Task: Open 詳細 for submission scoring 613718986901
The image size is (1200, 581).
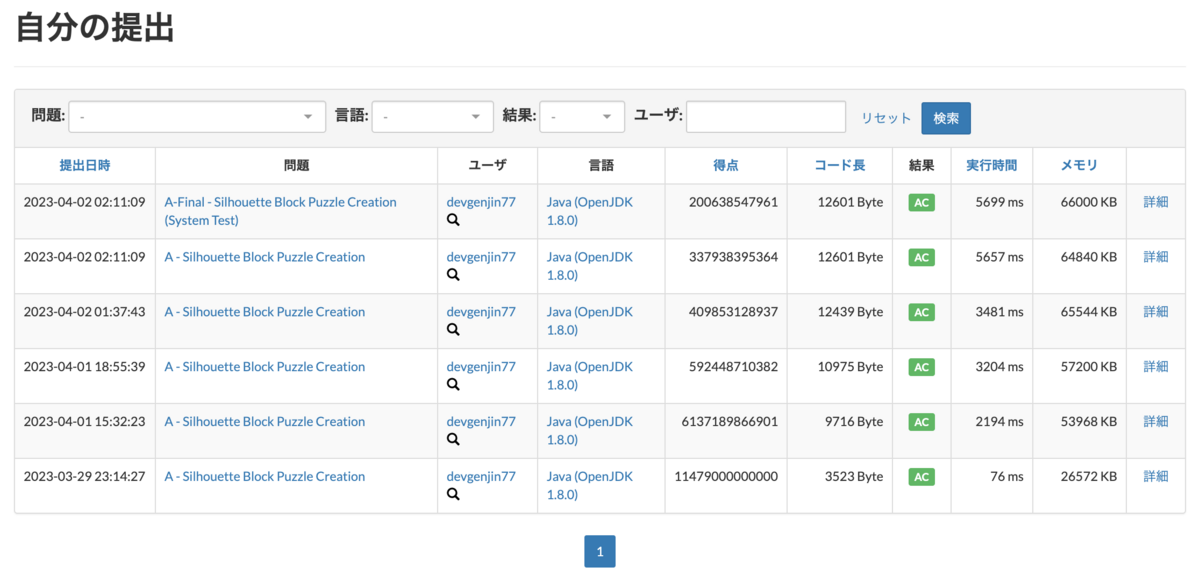Action: [x=1156, y=422]
